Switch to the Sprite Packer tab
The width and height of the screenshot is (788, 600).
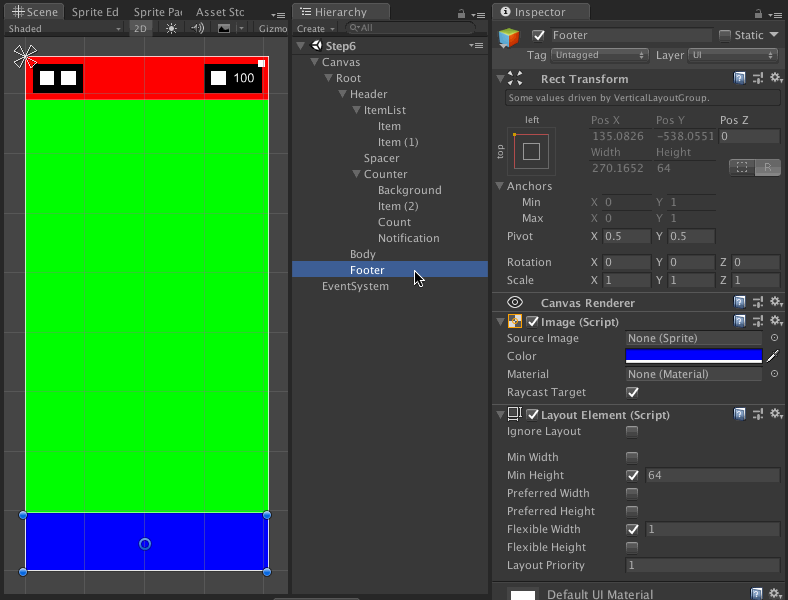tap(158, 12)
